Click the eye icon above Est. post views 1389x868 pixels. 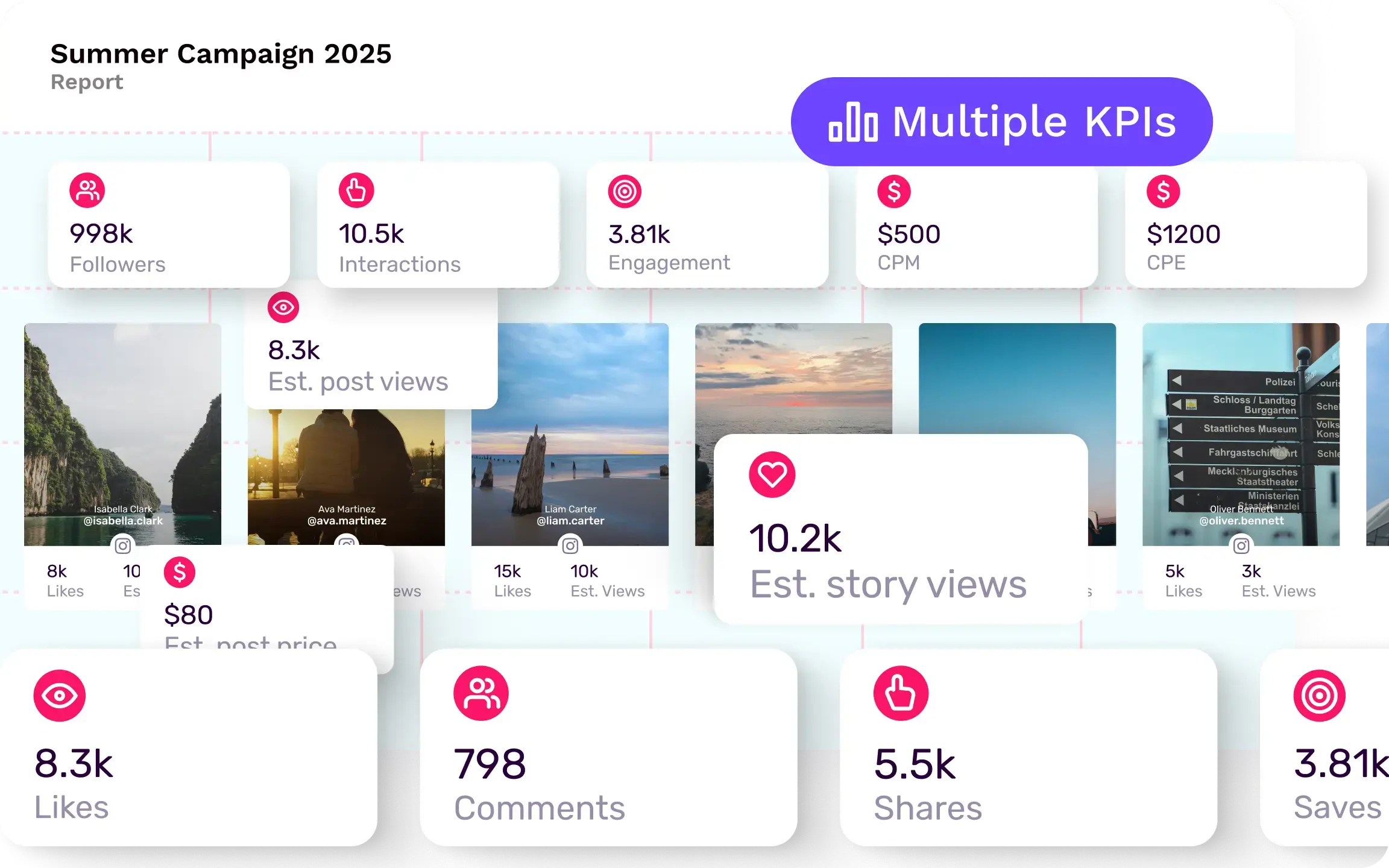(x=283, y=307)
